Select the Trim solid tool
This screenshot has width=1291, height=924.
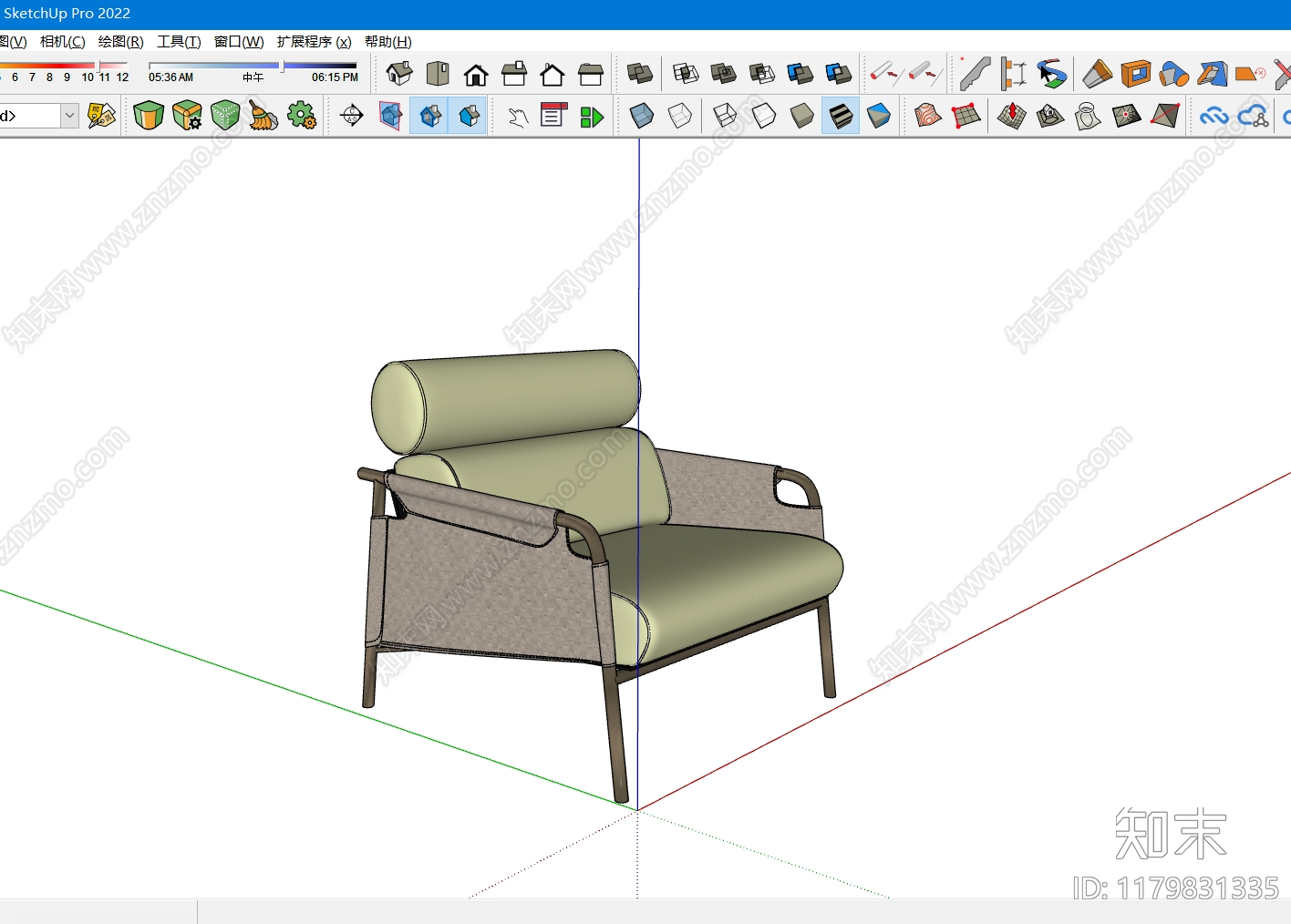(x=800, y=74)
